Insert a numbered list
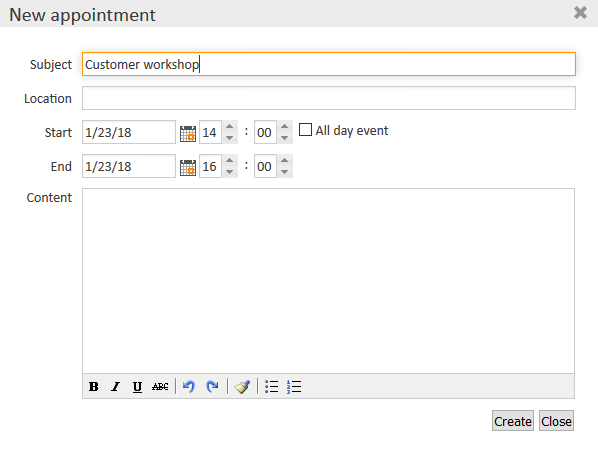 tap(294, 387)
